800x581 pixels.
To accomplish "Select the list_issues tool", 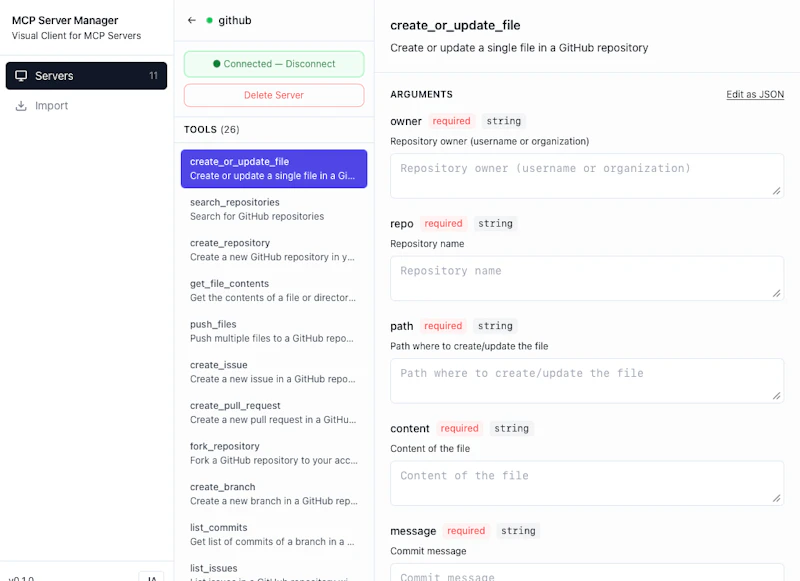I will coord(274,571).
